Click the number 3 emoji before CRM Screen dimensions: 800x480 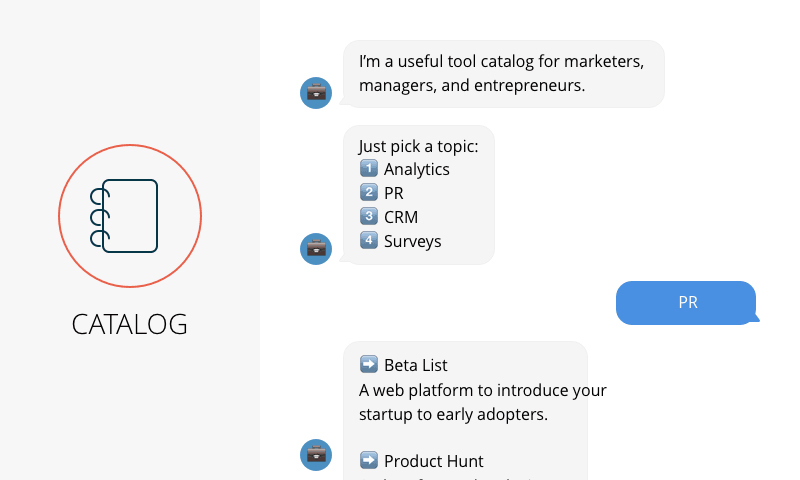click(368, 217)
